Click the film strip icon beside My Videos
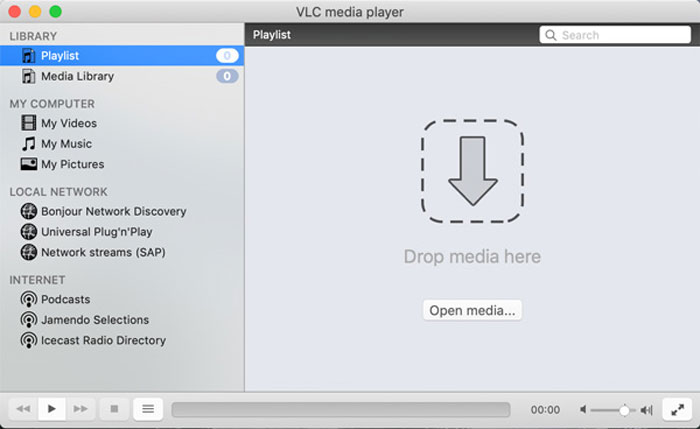Image resolution: width=700 pixels, height=429 pixels. click(29, 123)
